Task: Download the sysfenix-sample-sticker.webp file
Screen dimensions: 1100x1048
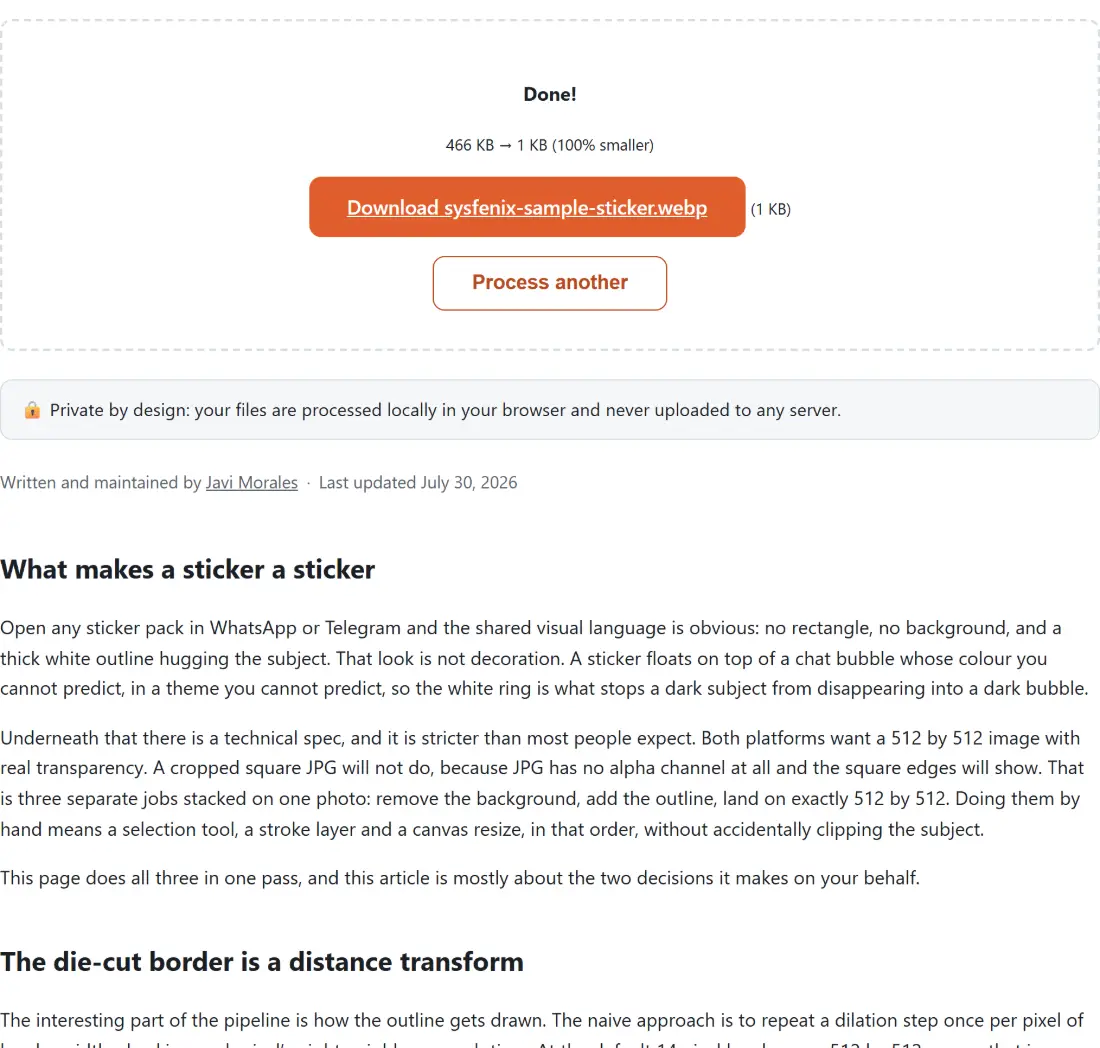Action: point(527,207)
